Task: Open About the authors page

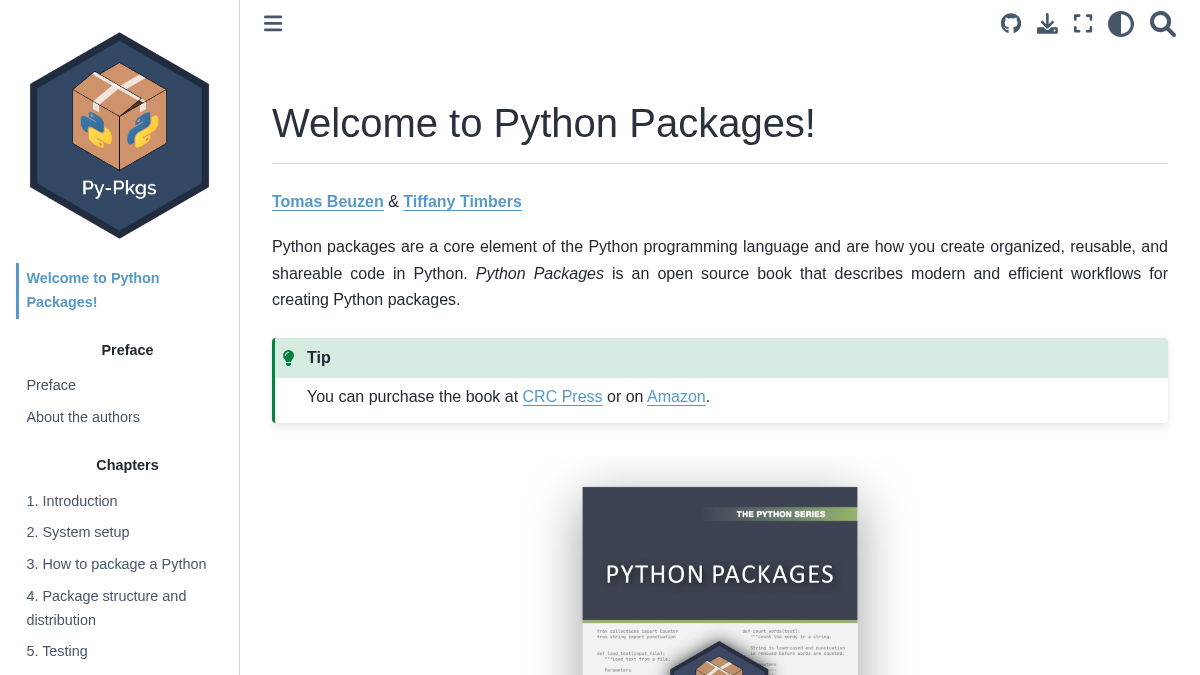Action: (x=83, y=417)
